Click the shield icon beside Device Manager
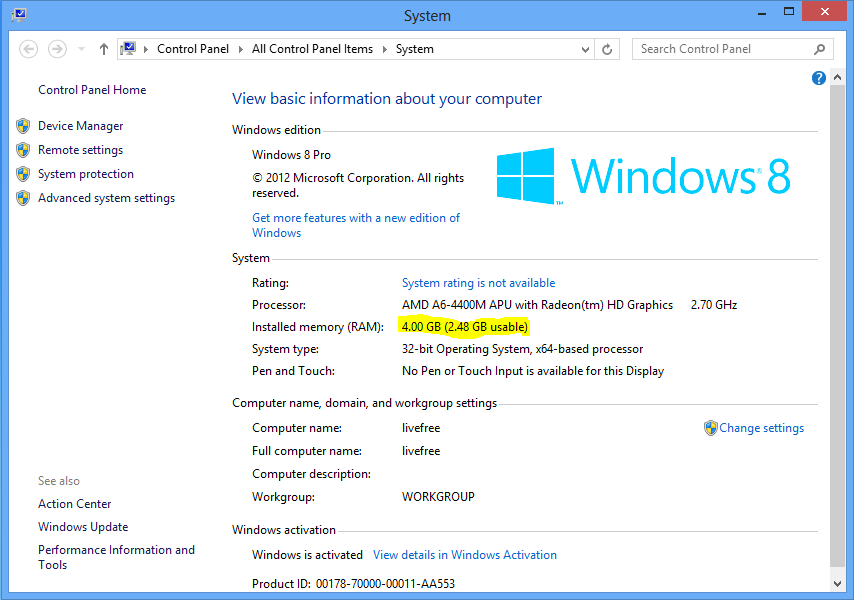This screenshot has height=600, width=854. tap(23, 126)
